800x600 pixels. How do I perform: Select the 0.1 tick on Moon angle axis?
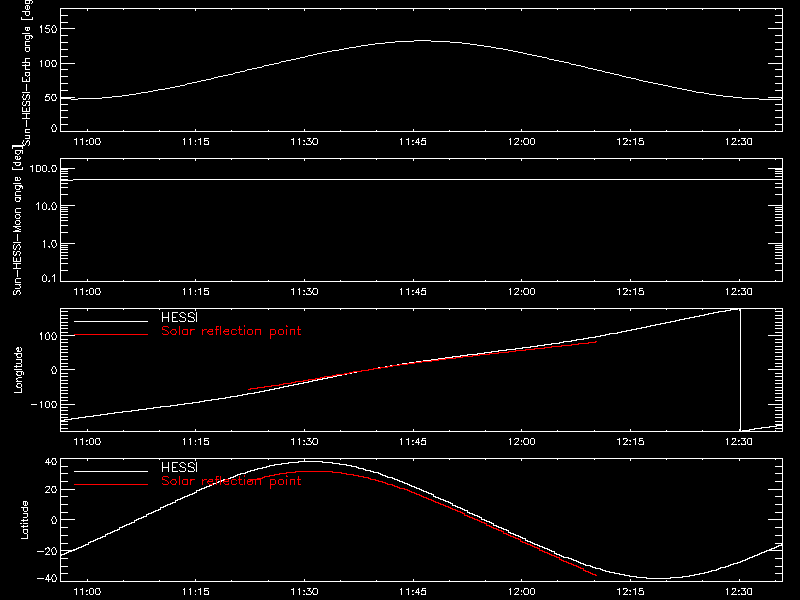coord(49,278)
